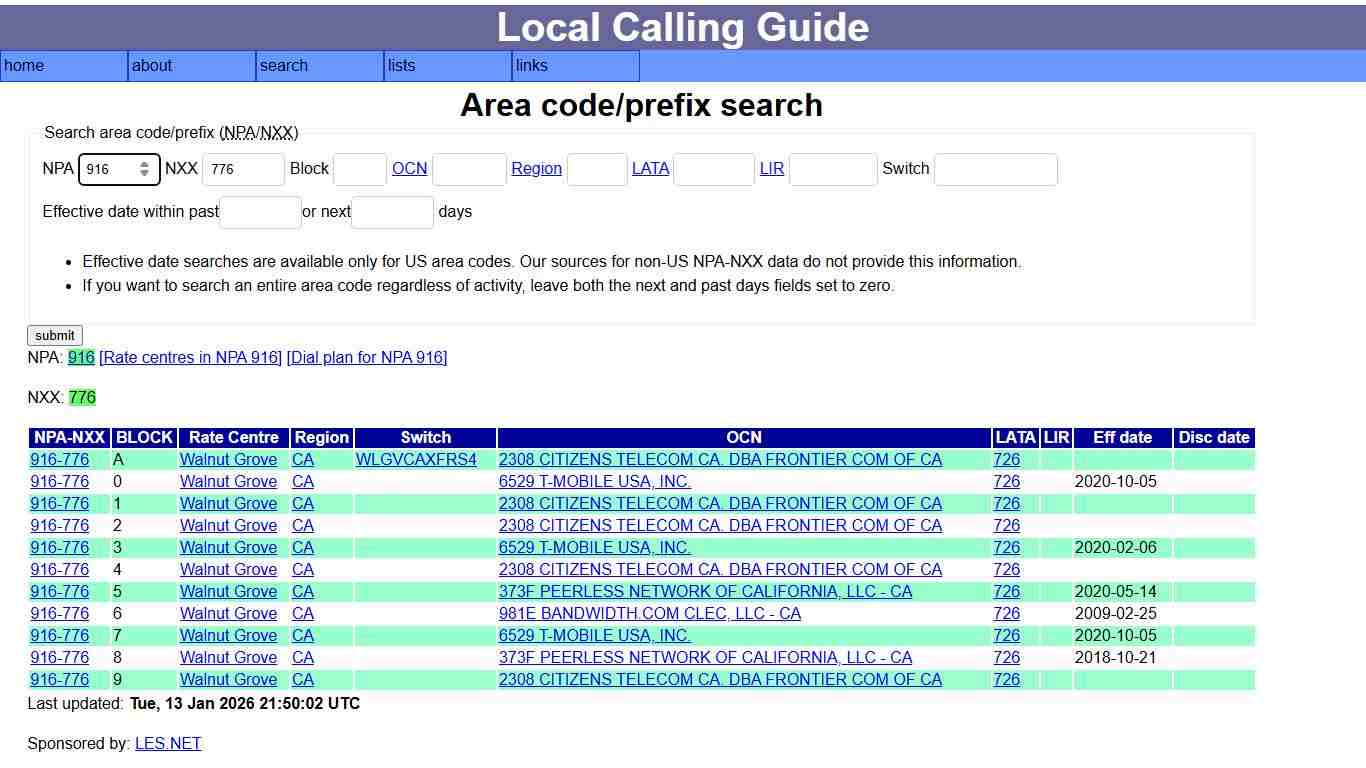Visit the LES.NET sponsor link
The width and height of the screenshot is (1366, 768).
coord(167,743)
